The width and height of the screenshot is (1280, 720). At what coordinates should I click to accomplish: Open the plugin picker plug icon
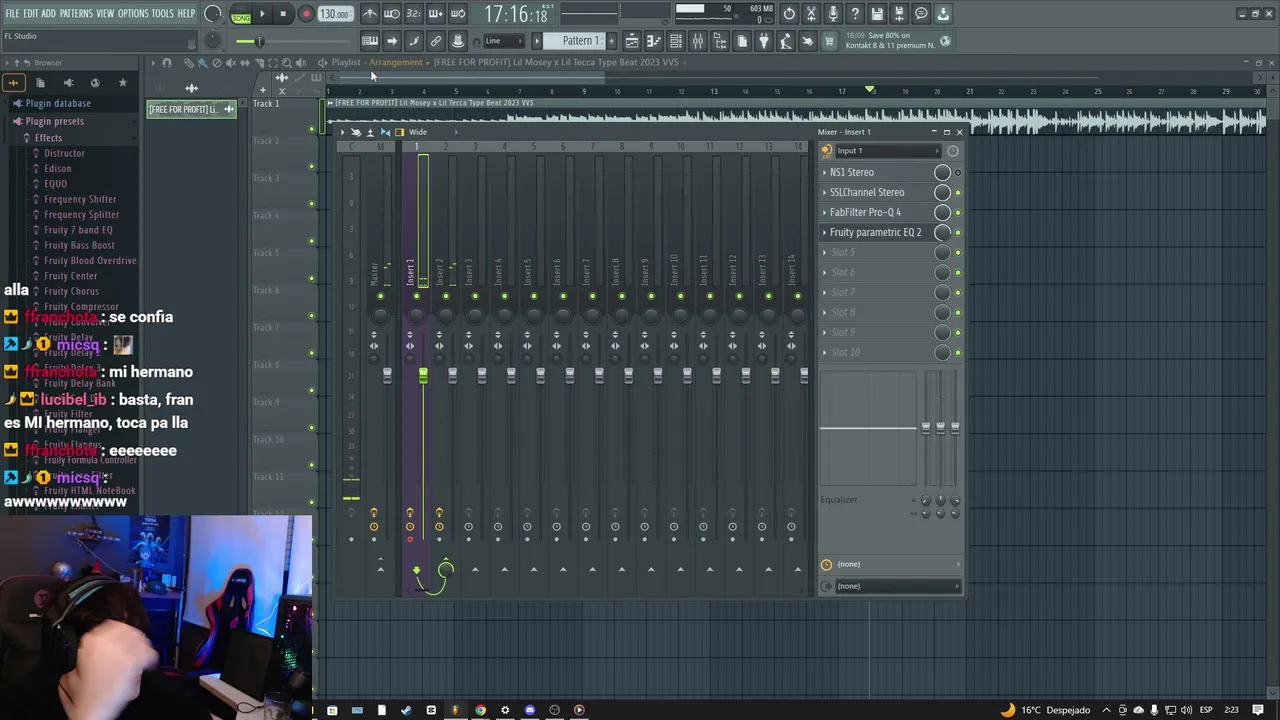[x=764, y=41]
